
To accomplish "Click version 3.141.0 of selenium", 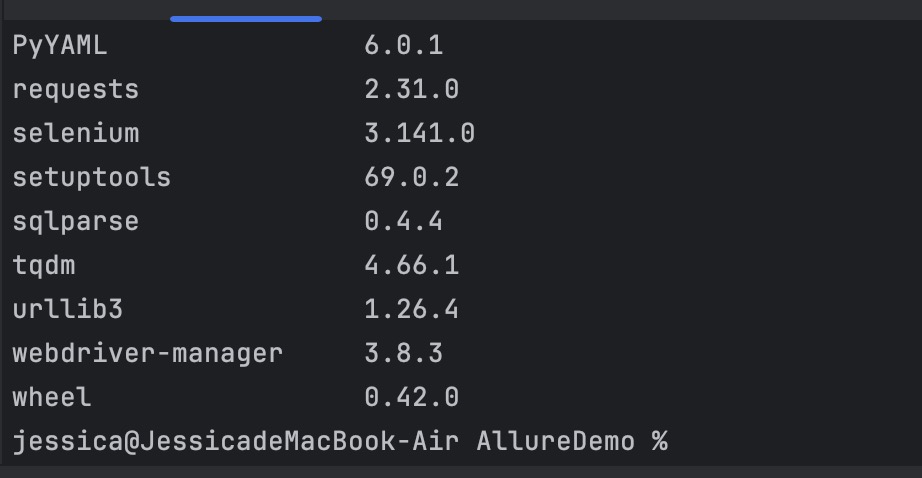I will [420, 133].
